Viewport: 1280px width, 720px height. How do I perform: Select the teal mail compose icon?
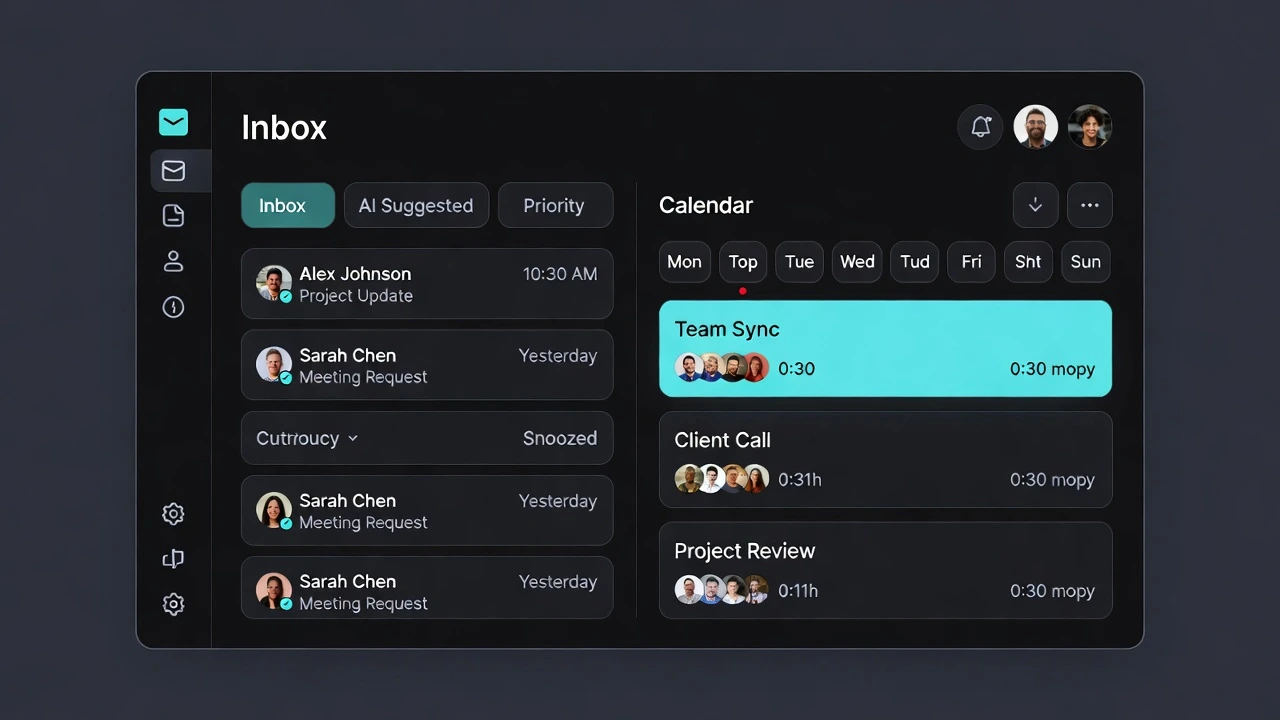pyautogui.click(x=173, y=122)
